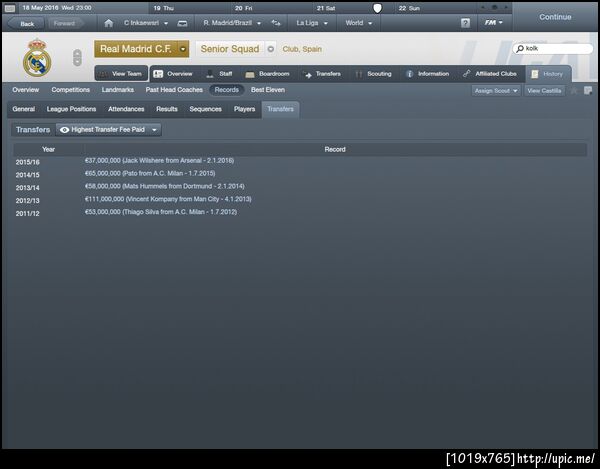
Task: Open League Positions records tab
Action: tap(72, 109)
